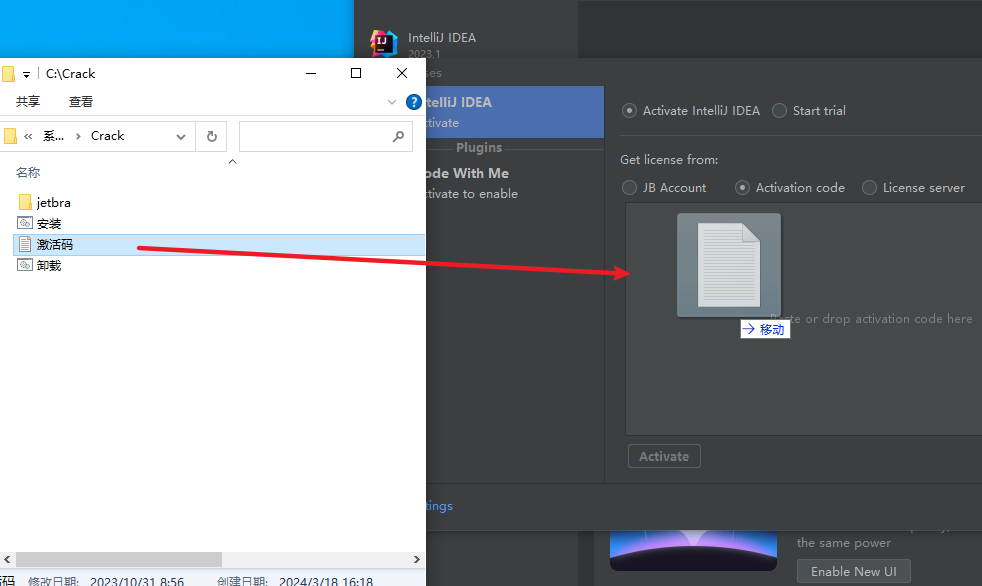
Task: Click the address bar folder icon
Action: coord(10,136)
